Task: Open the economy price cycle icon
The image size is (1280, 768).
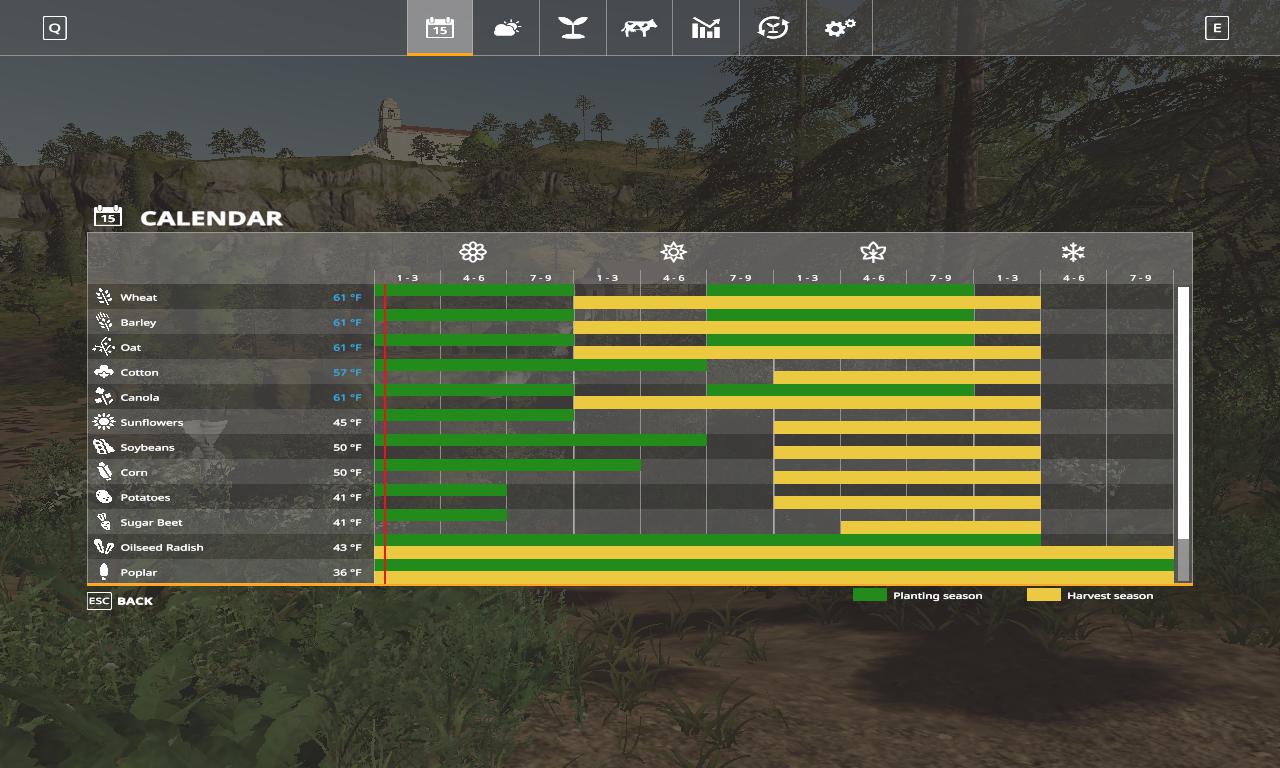Action: click(x=773, y=28)
